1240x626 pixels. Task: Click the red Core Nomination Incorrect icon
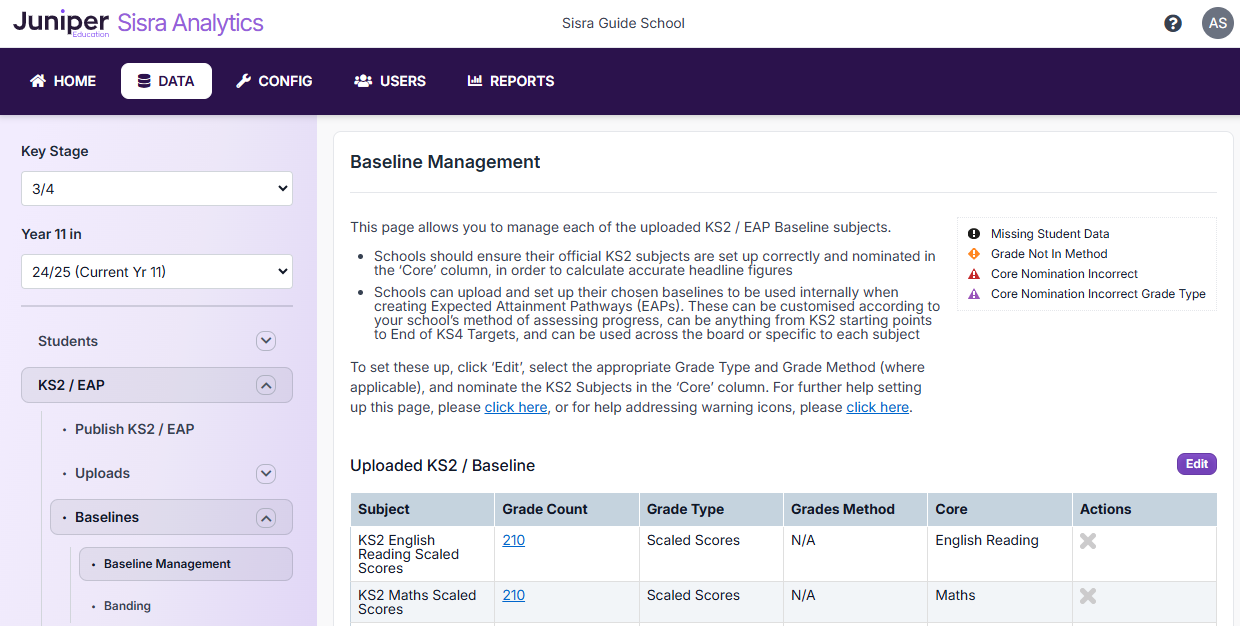click(x=974, y=274)
